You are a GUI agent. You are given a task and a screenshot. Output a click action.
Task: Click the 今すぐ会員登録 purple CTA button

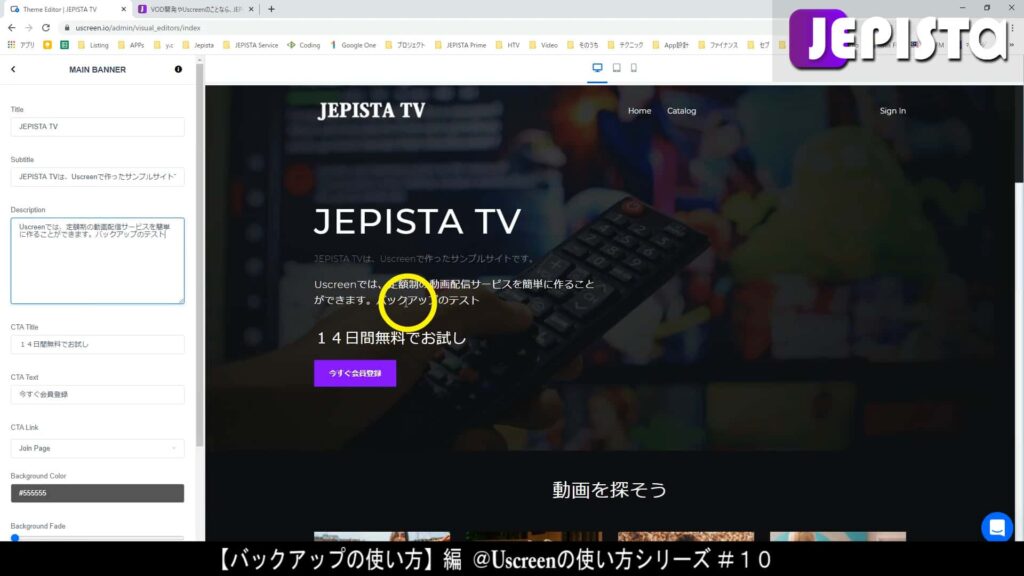(355, 372)
